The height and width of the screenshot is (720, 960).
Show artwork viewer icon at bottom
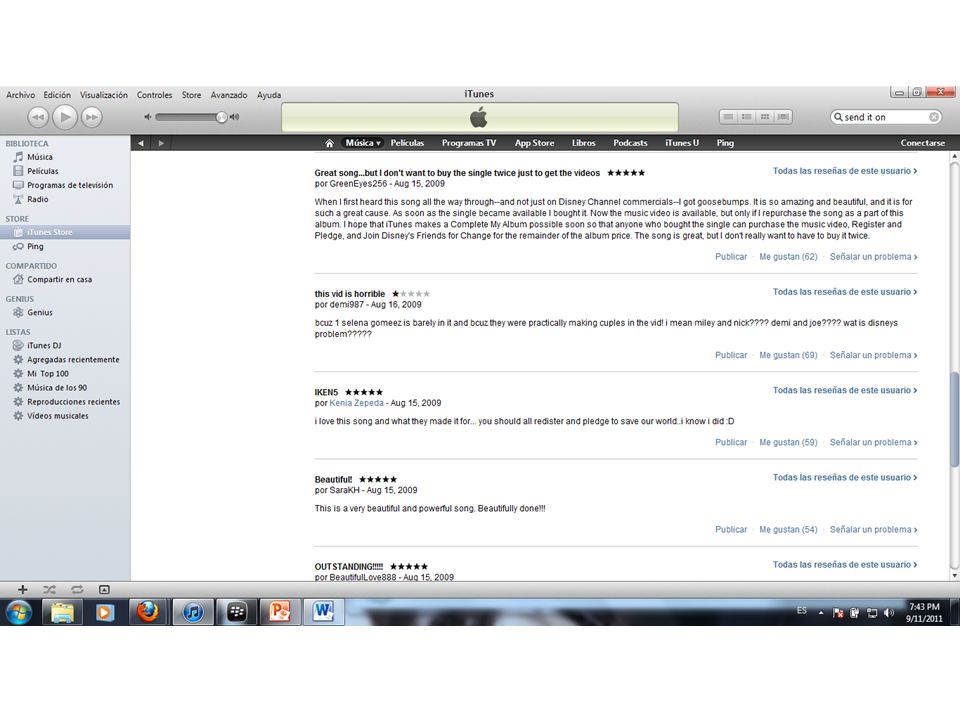[x=104, y=590]
